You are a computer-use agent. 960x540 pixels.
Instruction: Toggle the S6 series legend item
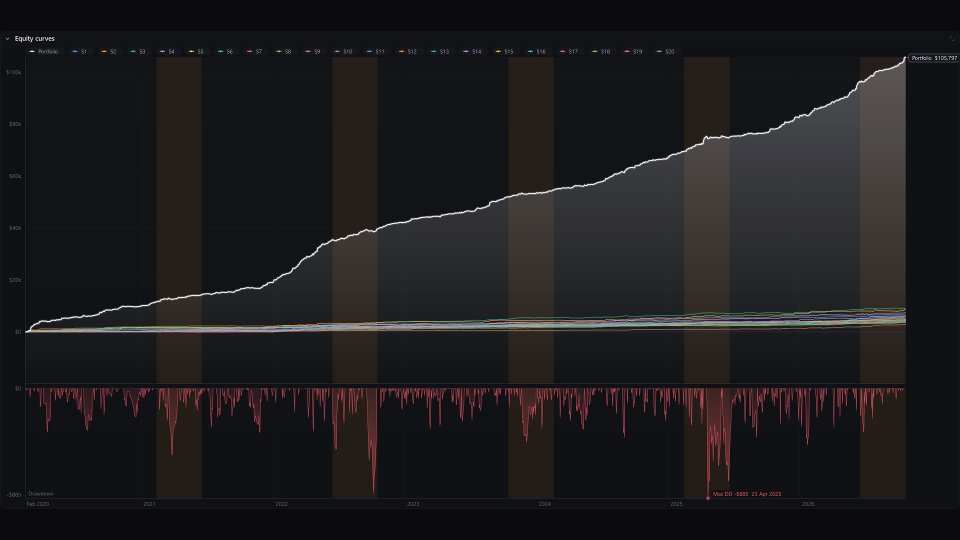point(225,51)
